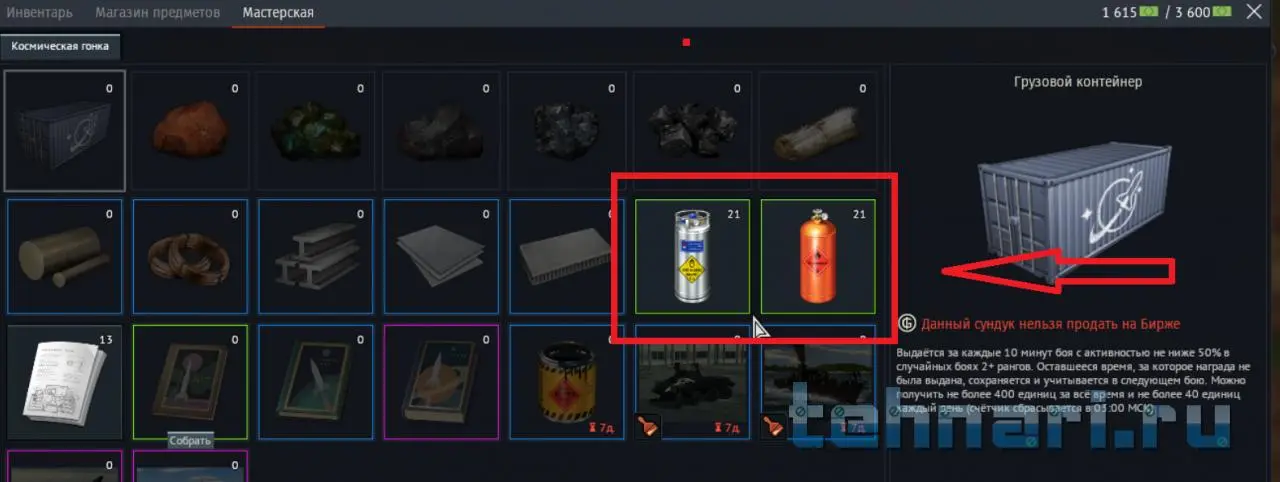The width and height of the screenshot is (1280, 482).
Task: Close the workshop window
Action: pos(1254,13)
